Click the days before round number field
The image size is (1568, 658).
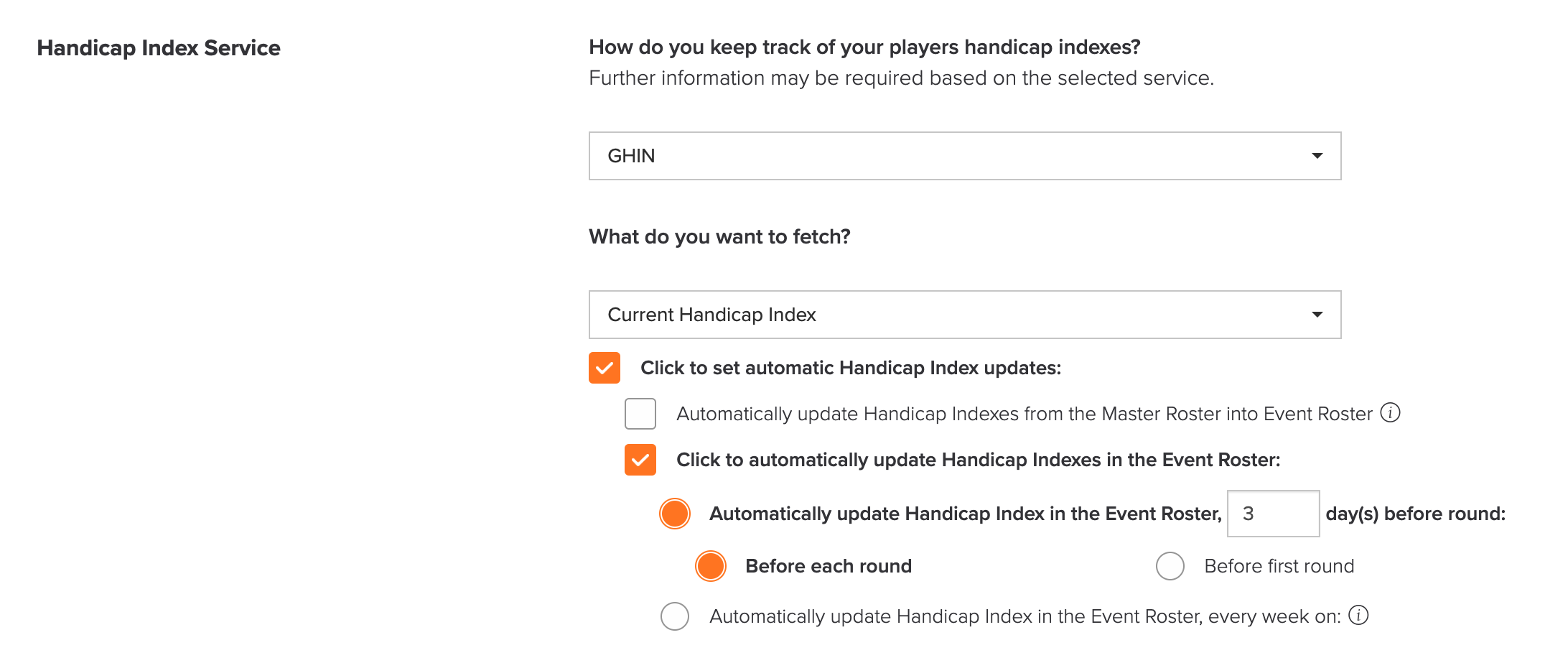coord(1274,514)
